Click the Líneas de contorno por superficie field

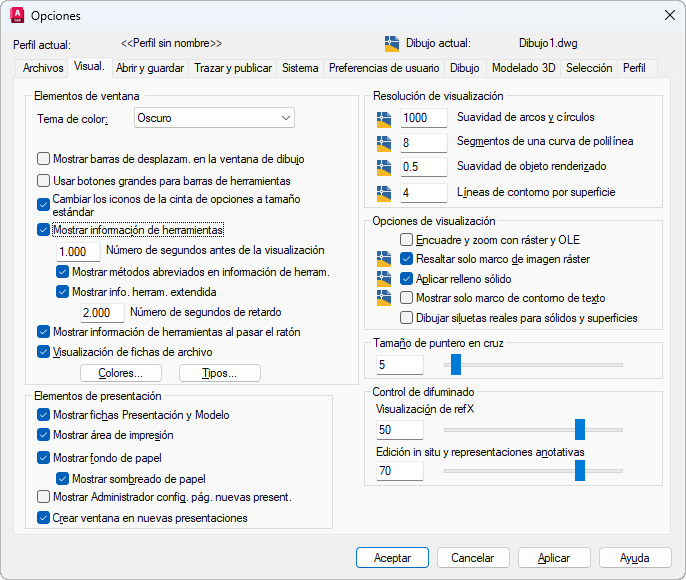(424, 193)
